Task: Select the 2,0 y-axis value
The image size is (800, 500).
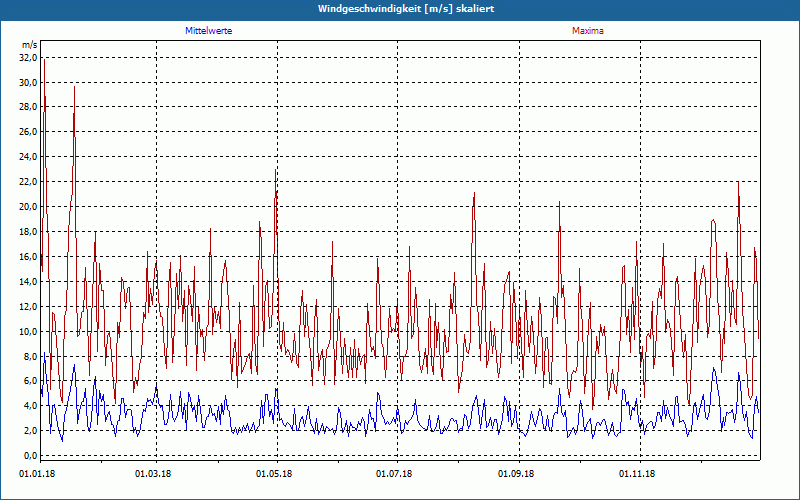Action: click(x=31, y=431)
